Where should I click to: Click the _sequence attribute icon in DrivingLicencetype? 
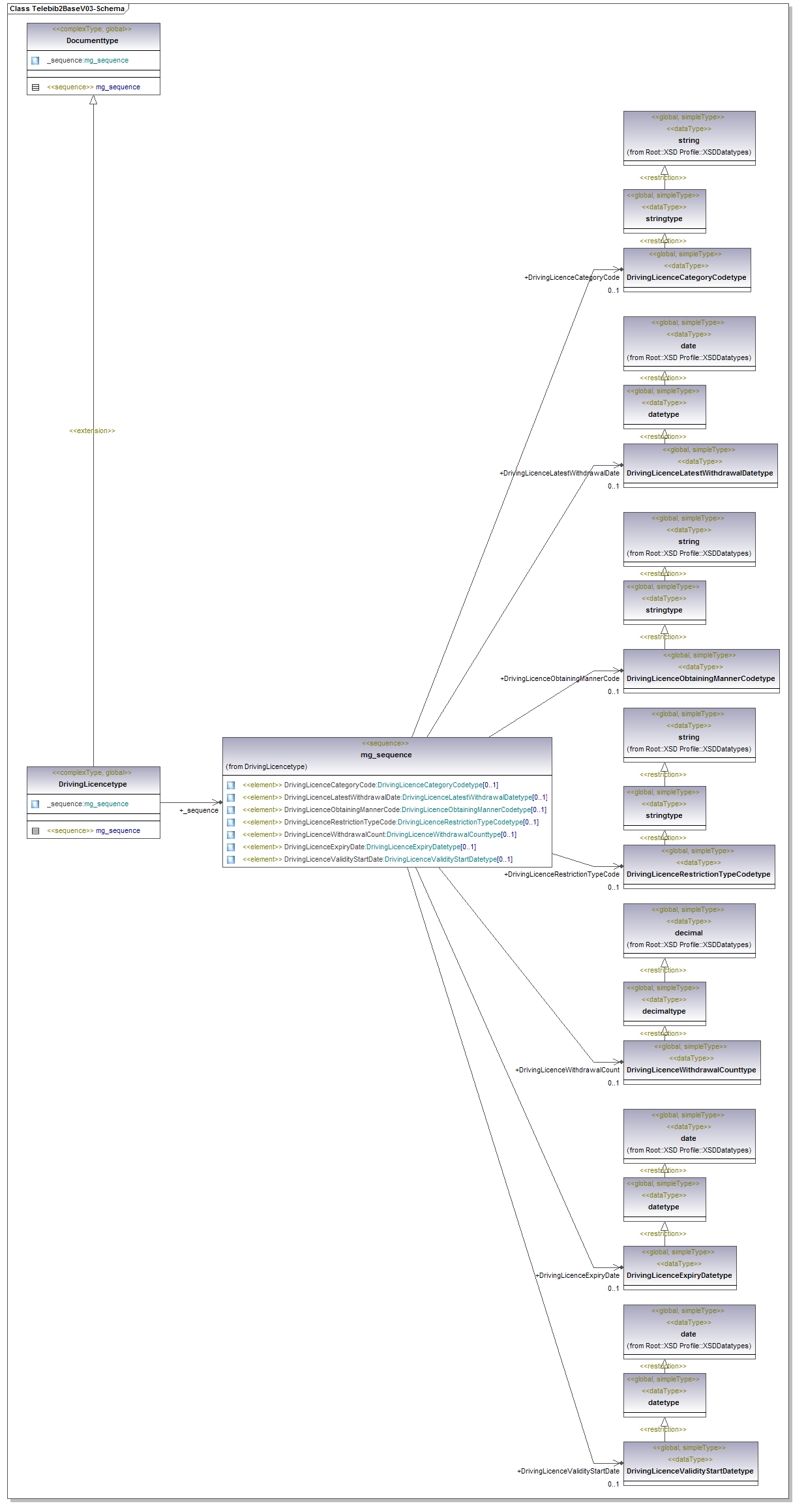pos(35,804)
